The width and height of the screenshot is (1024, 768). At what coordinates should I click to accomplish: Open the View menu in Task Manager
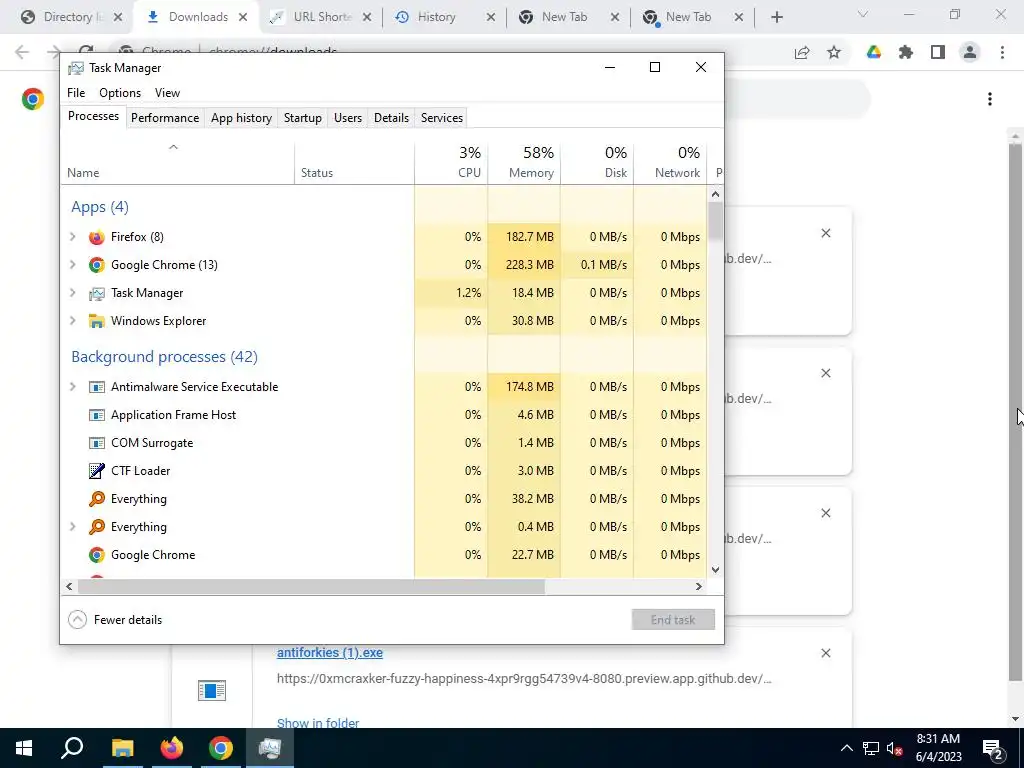pos(167,93)
